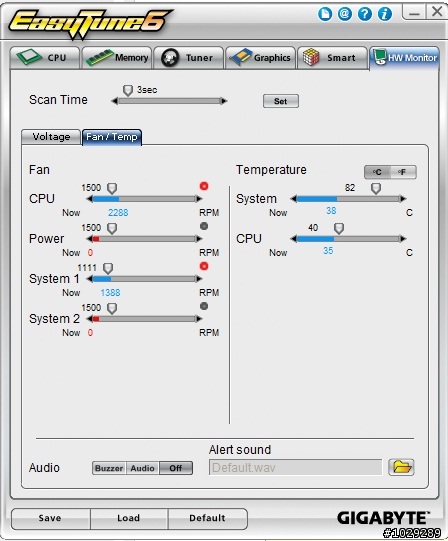Image resolution: width=448 pixels, height=541 pixels.
Task: Click Scan Time slider right arrow
Action: (224, 101)
